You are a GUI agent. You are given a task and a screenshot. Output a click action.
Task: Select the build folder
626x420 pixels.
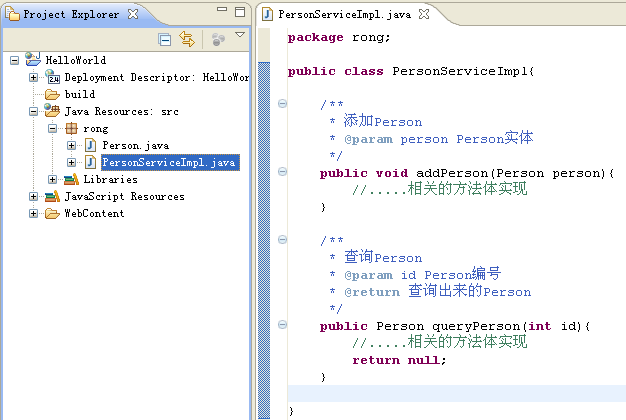pos(80,94)
